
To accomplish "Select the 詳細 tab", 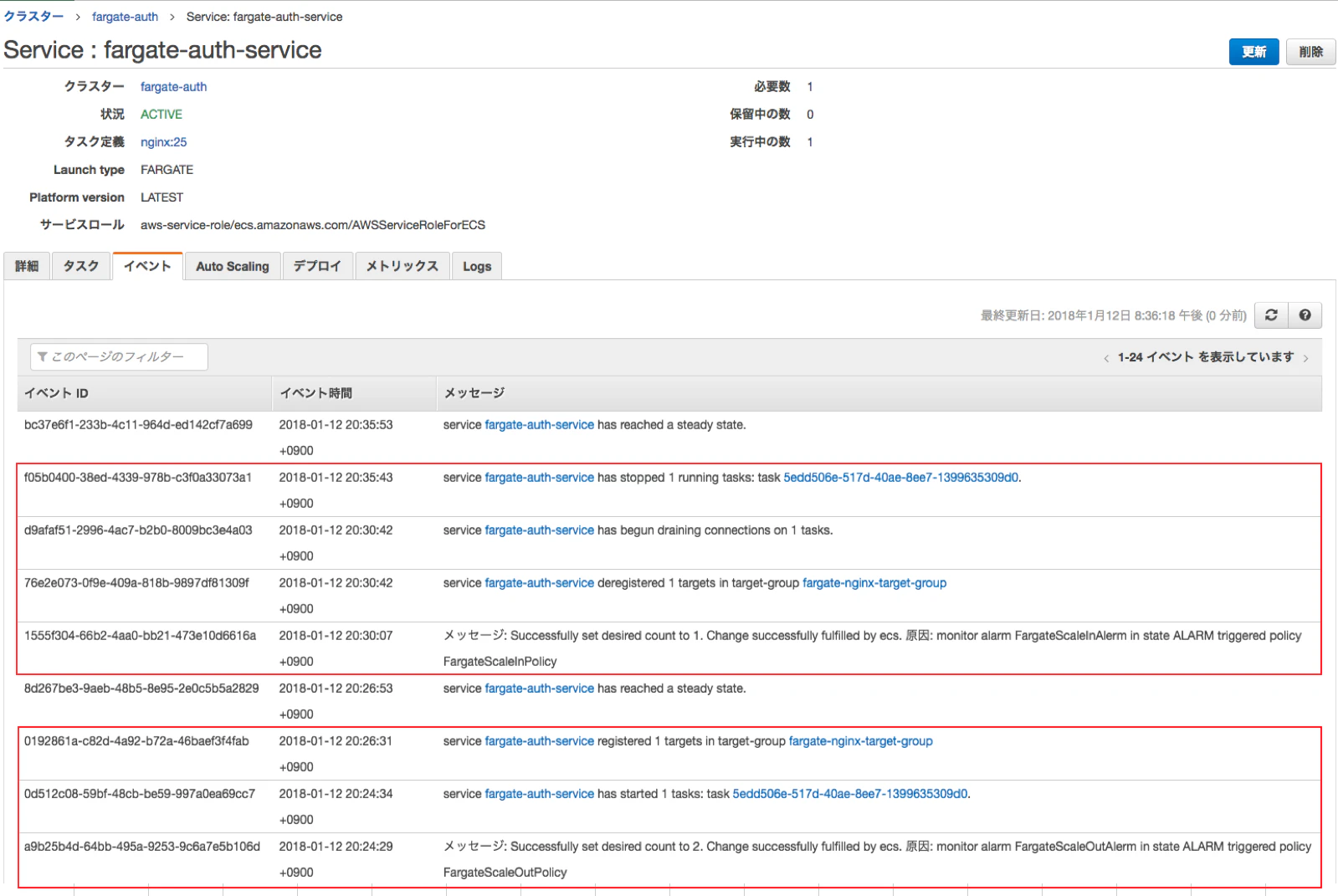I will 27,266.
